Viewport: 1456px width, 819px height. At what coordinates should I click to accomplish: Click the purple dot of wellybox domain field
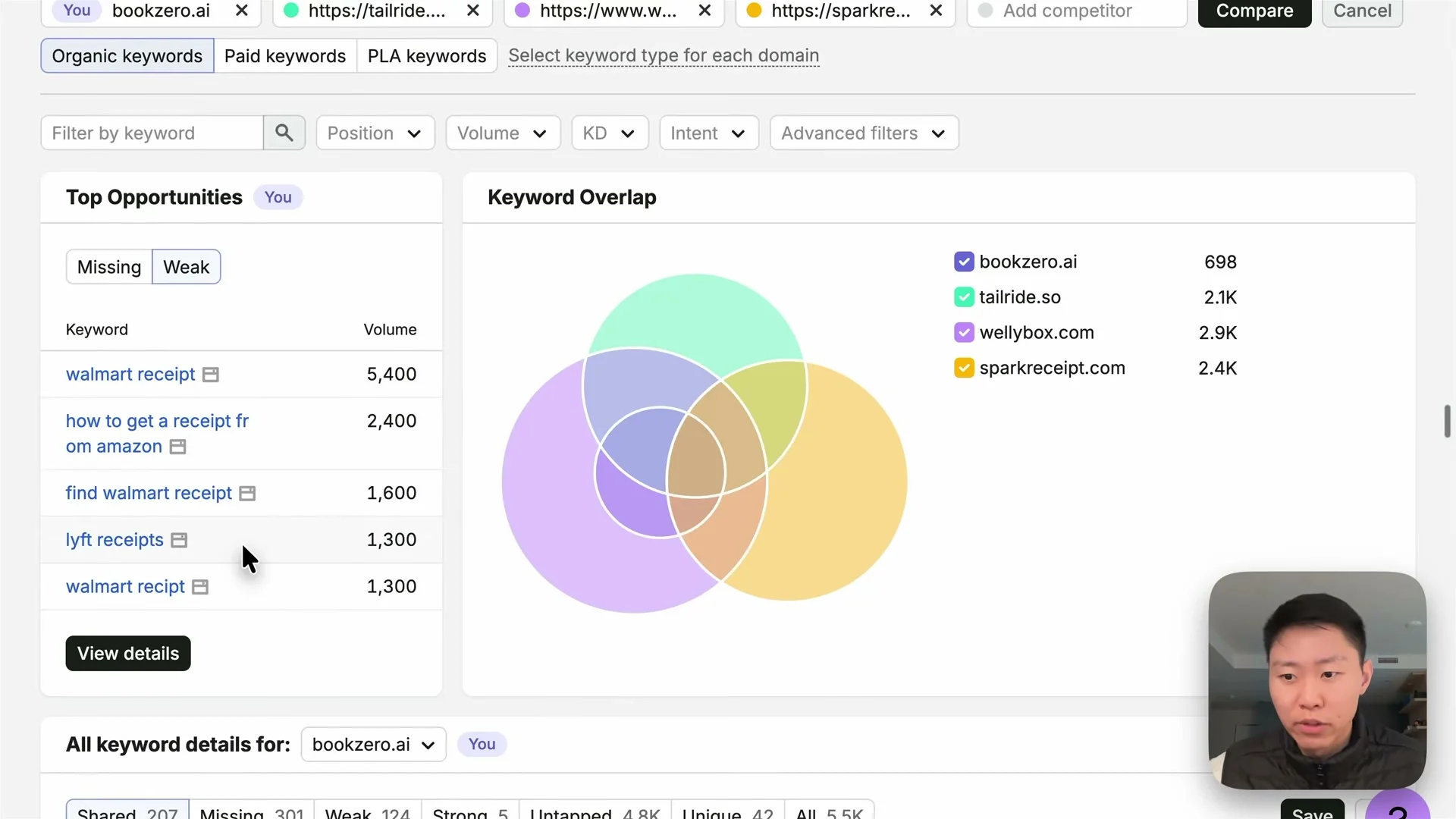pyautogui.click(x=522, y=11)
